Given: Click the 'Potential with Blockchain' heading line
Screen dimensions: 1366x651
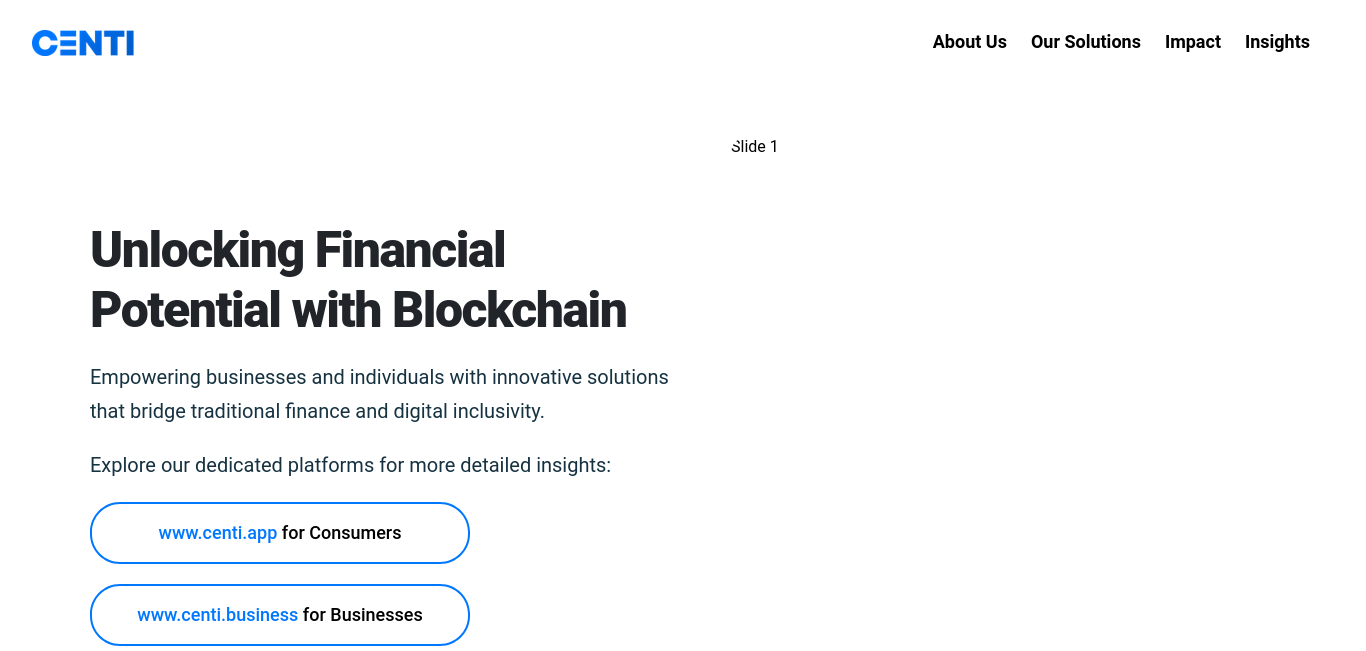Looking at the screenshot, I should coord(358,310).
